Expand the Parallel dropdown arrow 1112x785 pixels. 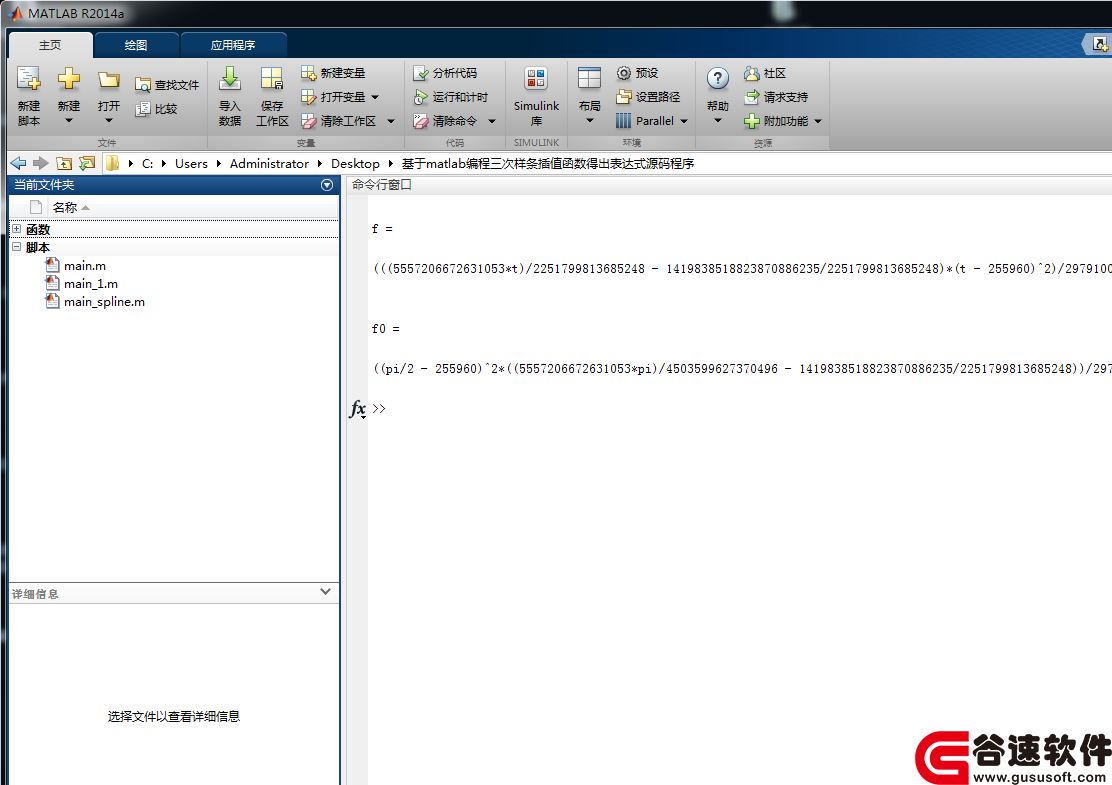pos(684,121)
